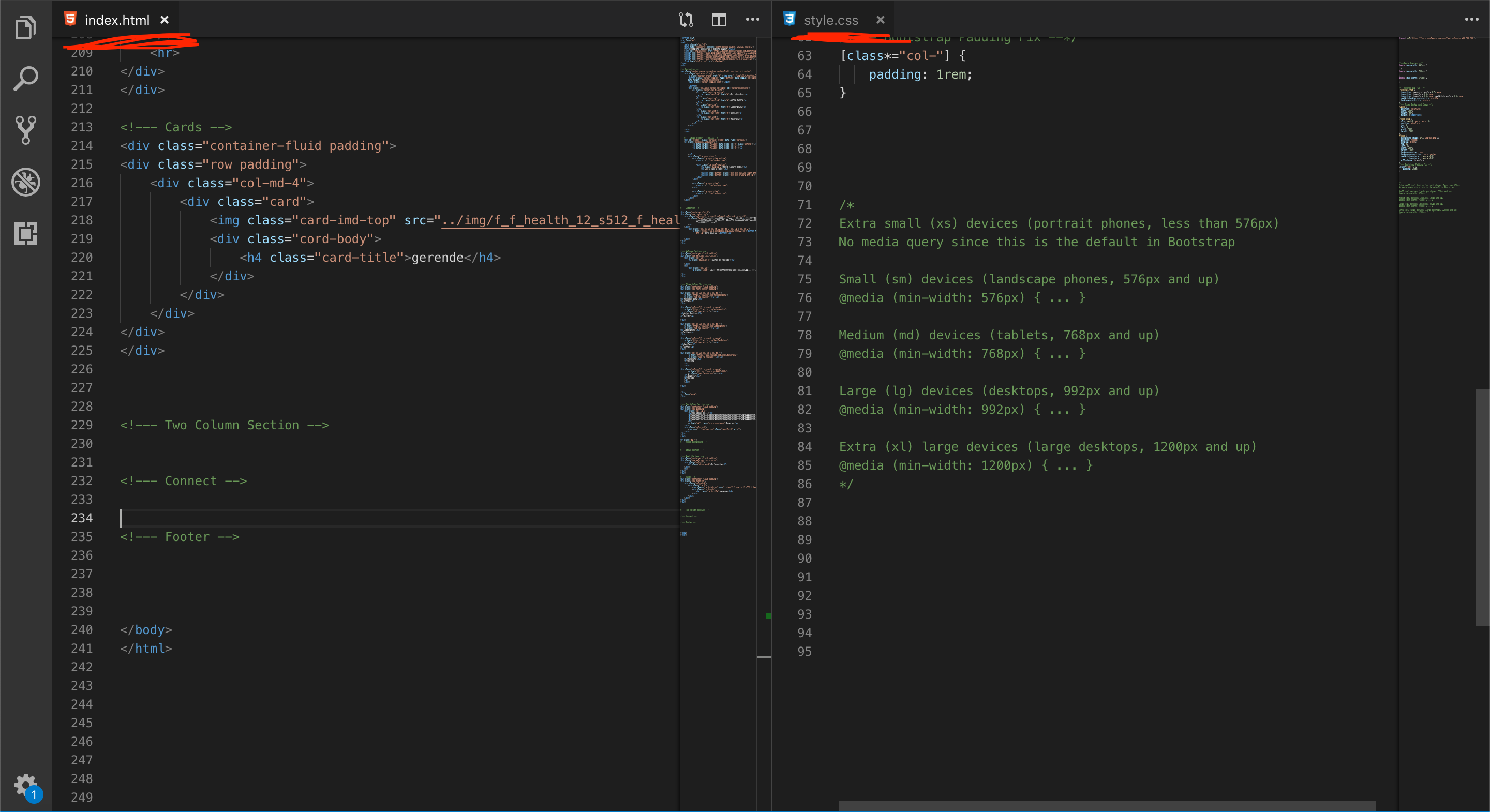
Task: Click the h4 card-title gerende line
Action: tap(370, 258)
